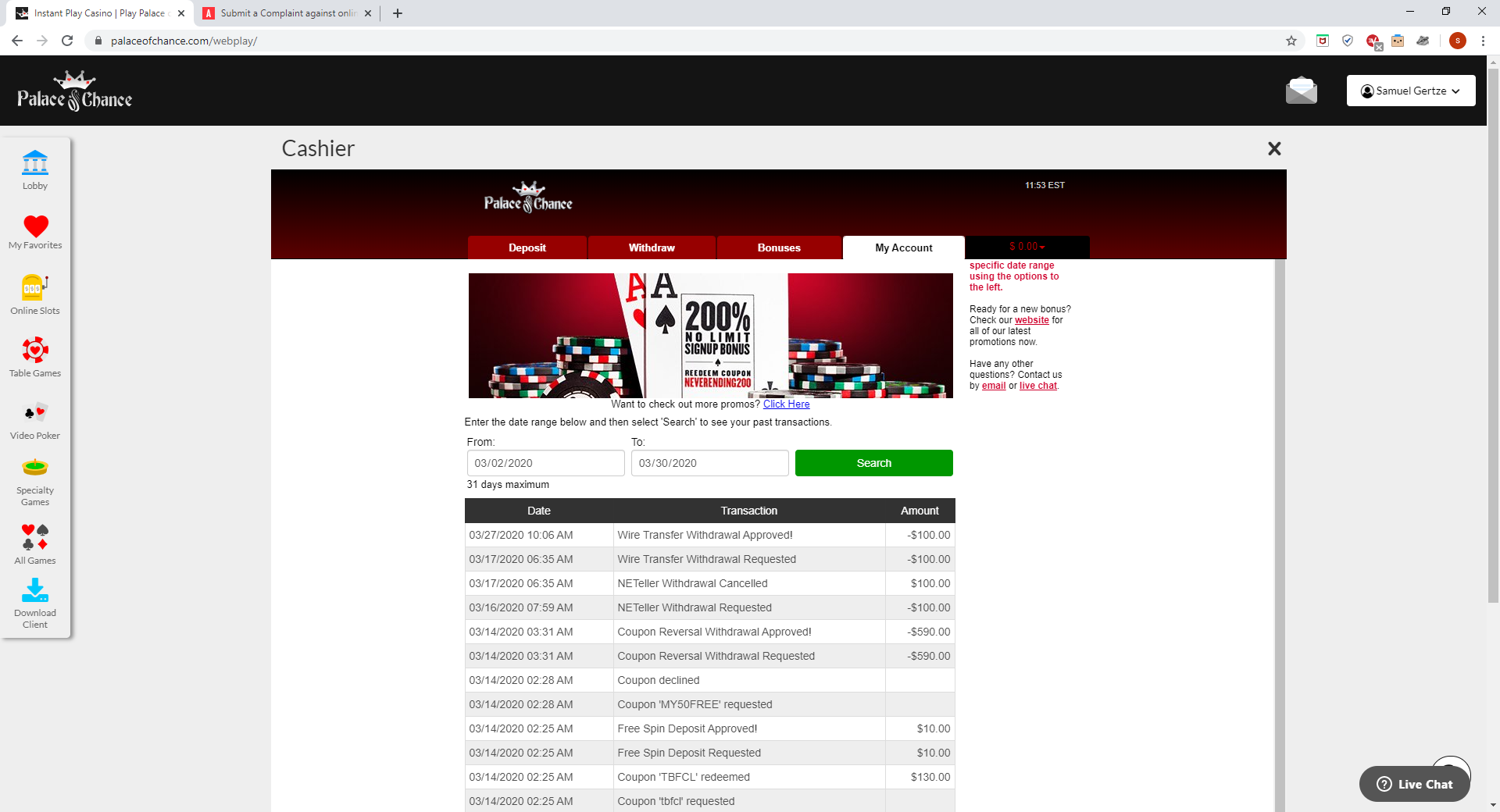
Task: Select Instant Play Casino browser tab
Action: 98,13
